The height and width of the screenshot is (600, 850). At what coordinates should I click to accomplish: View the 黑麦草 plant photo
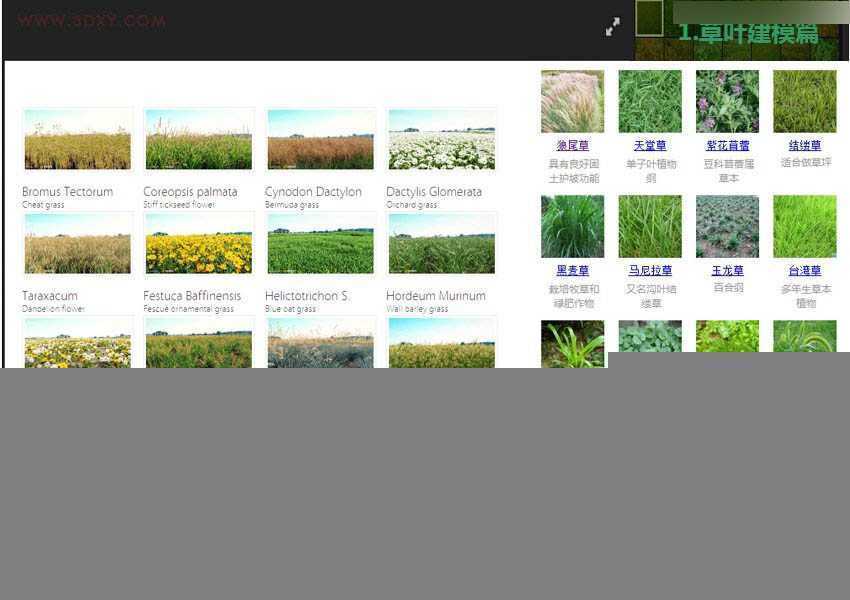[572, 227]
